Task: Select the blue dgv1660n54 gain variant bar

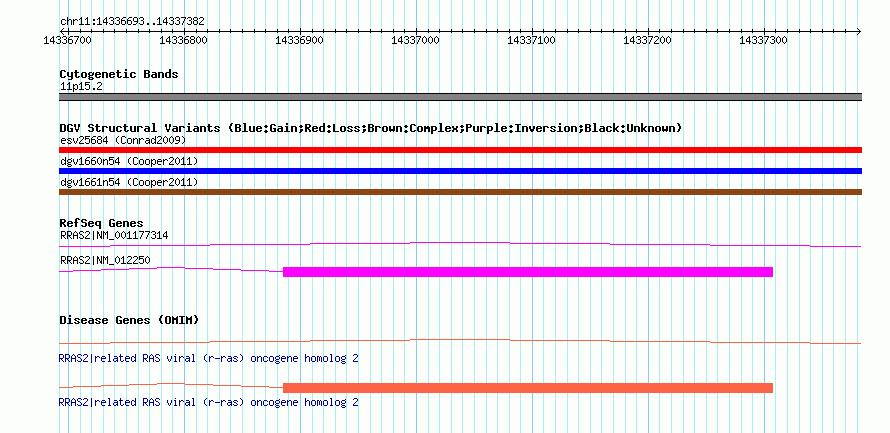Action: tap(460, 171)
